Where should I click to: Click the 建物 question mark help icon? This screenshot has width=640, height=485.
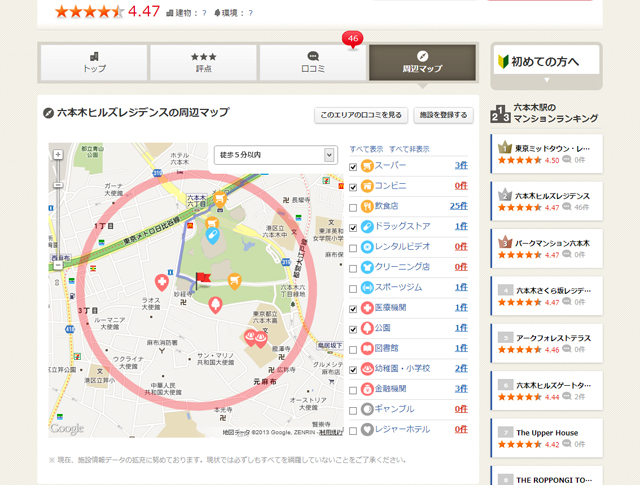[204, 13]
